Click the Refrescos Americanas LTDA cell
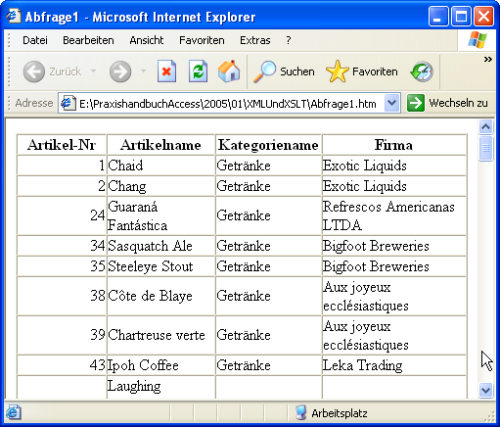 pyautogui.click(x=394, y=216)
